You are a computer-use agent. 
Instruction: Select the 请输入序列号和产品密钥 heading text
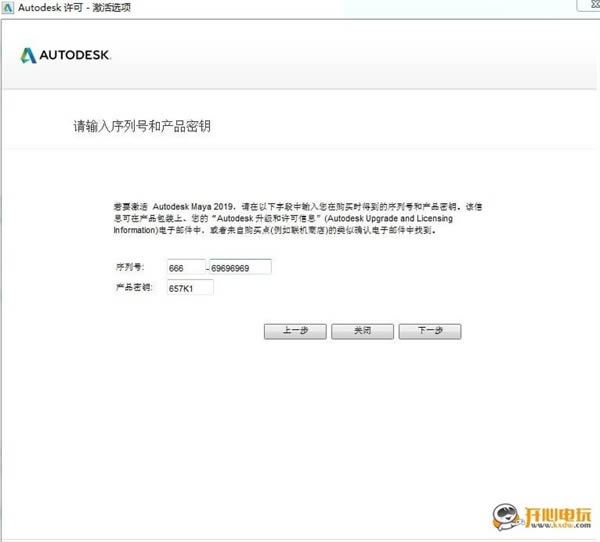142,126
